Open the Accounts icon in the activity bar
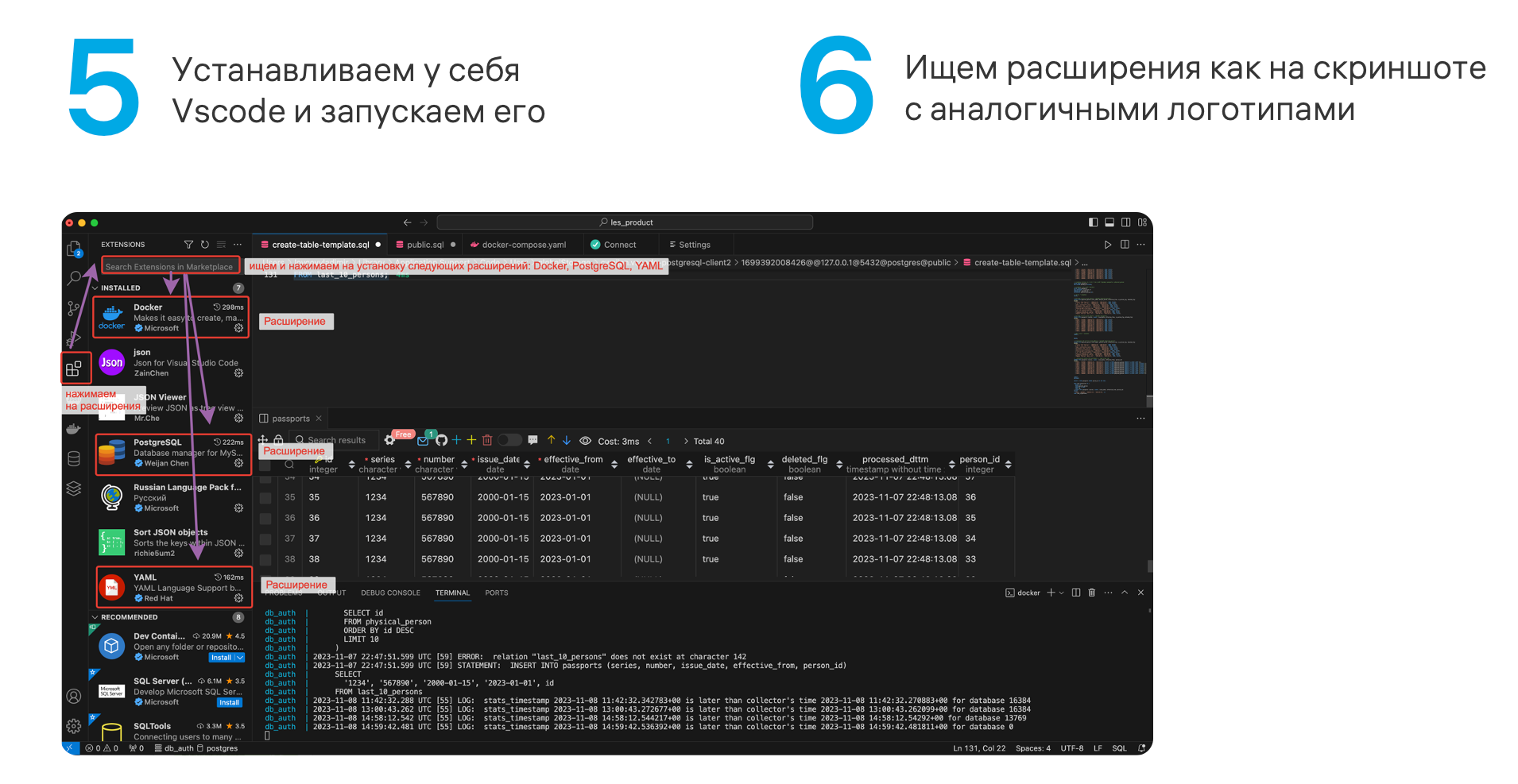 click(74, 696)
